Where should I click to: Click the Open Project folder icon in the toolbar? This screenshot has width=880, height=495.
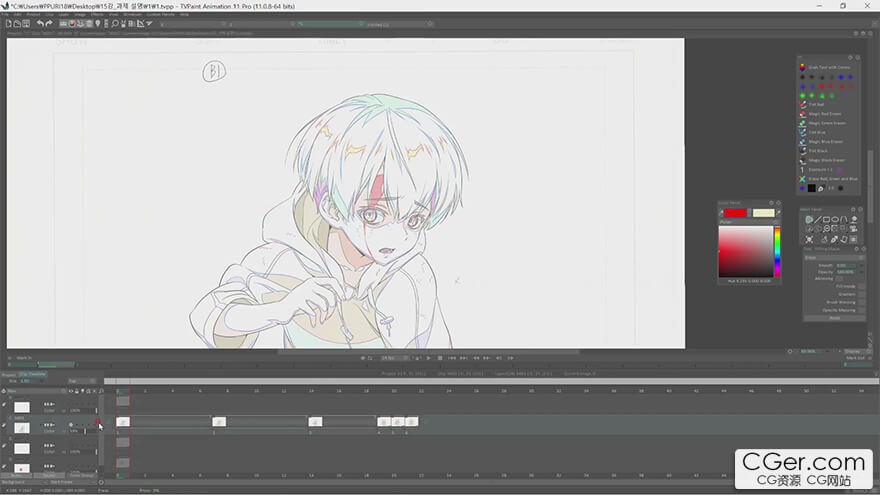pyautogui.click(x=17, y=24)
